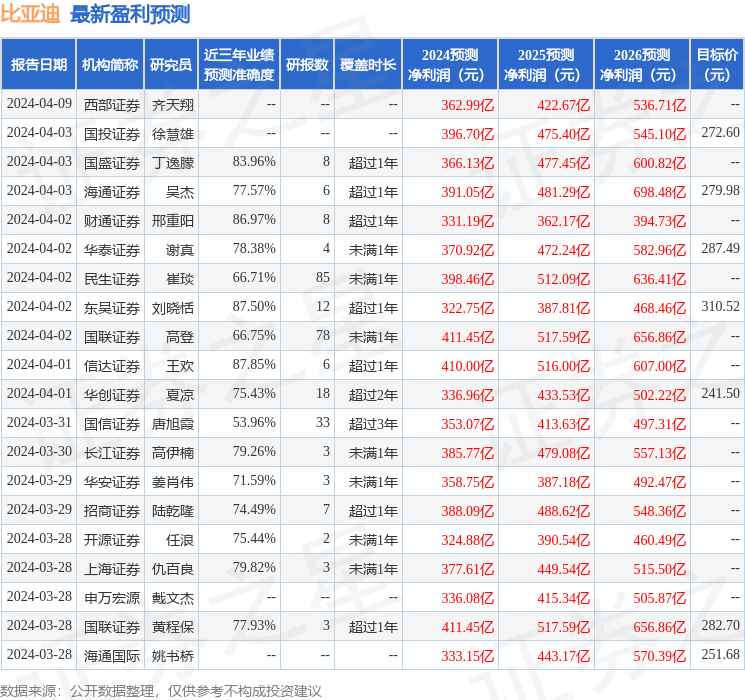Viewport: 745px width, 700px height.
Task: Click the 近三年业绩预测准确度 header
Action: pos(239,65)
